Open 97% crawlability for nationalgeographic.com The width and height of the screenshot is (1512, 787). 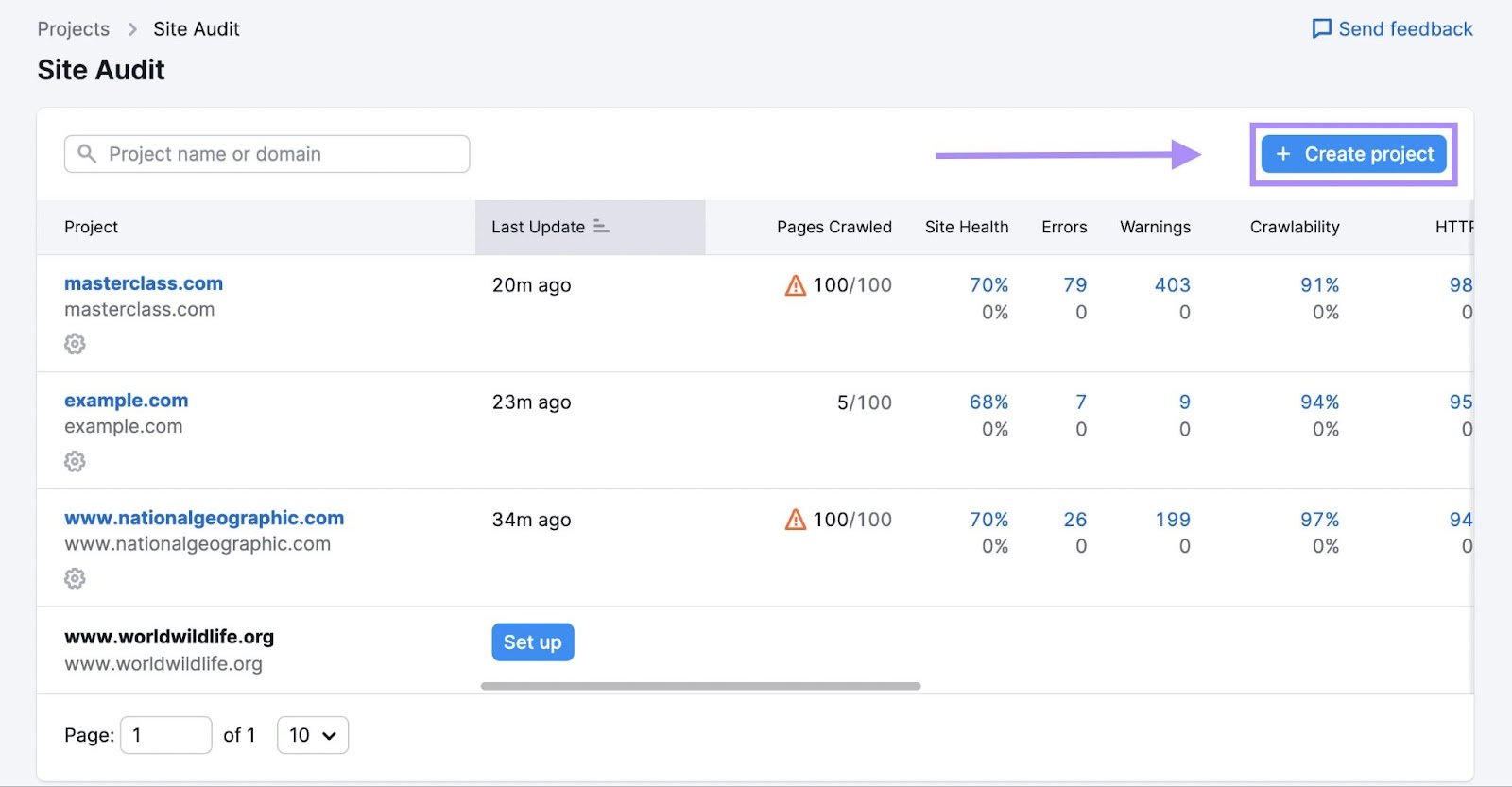pyautogui.click(x=1320, y=519)
